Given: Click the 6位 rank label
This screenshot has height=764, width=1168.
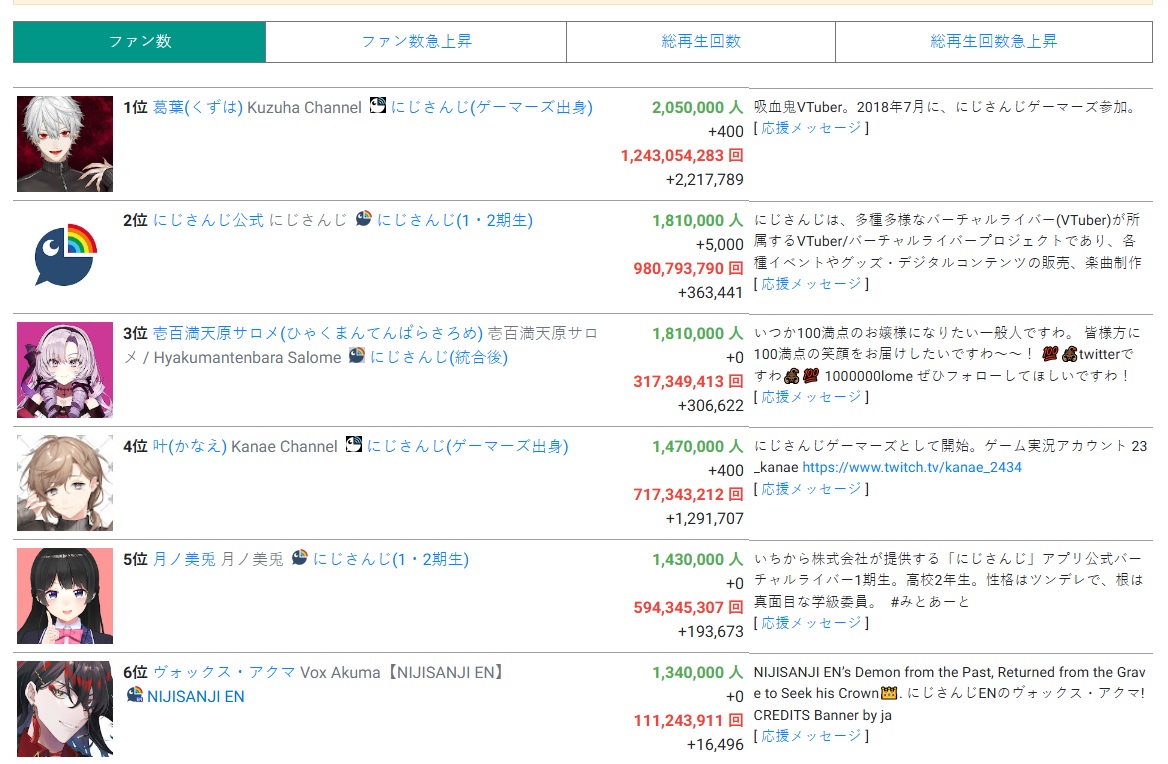Looking at the screenshot, I should pyautogui.click(x=136, y=672).
